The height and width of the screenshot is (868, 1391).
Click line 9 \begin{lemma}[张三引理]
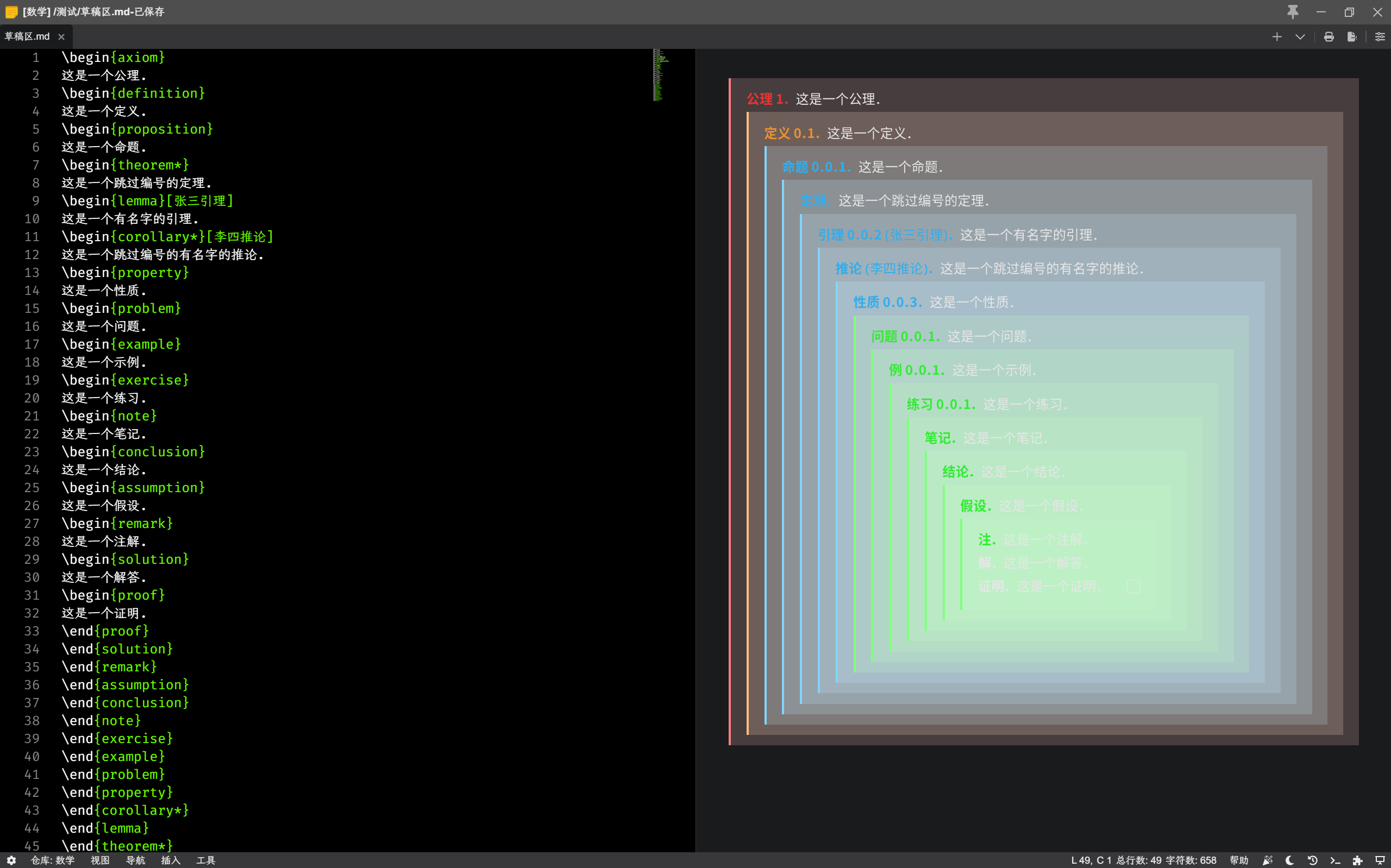[147, 201]
